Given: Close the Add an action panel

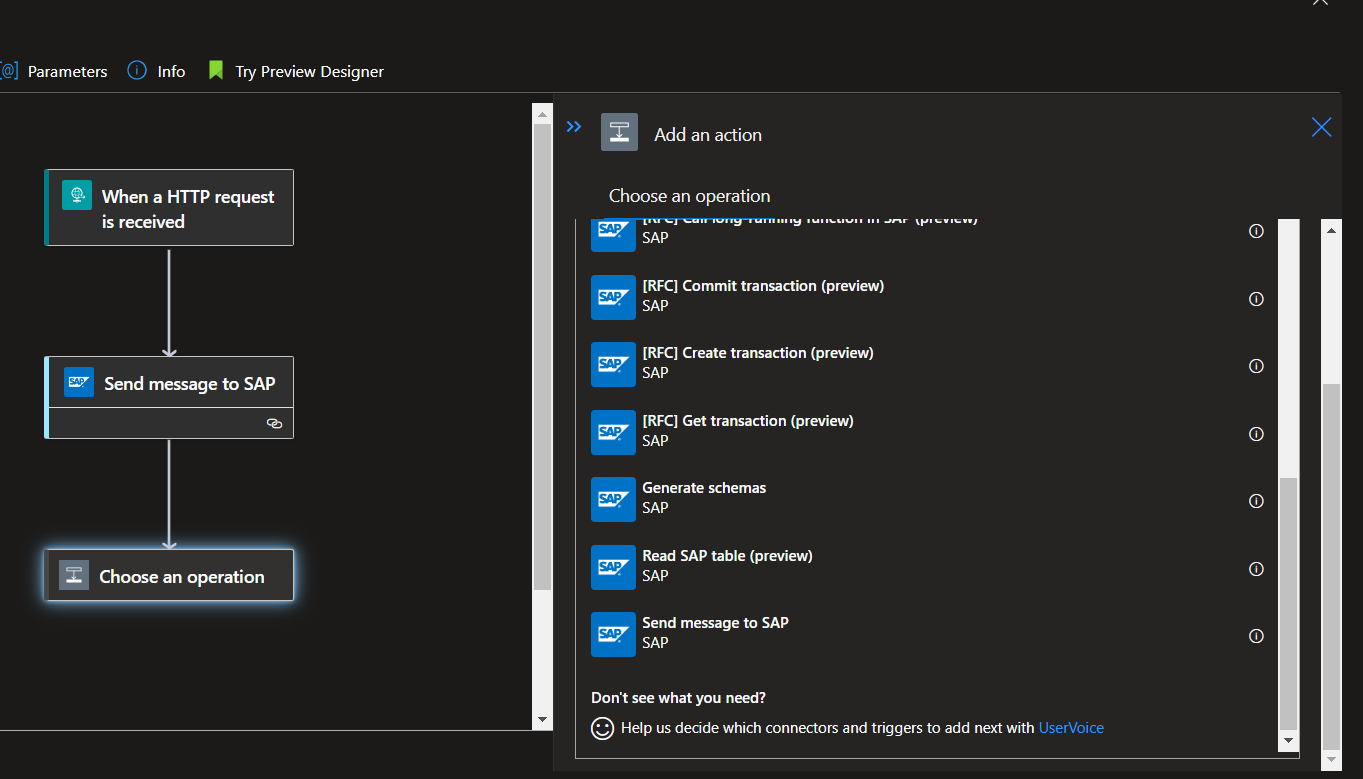Looking at the screenshot, I should pyautogui.click(x=1321, y=127).
